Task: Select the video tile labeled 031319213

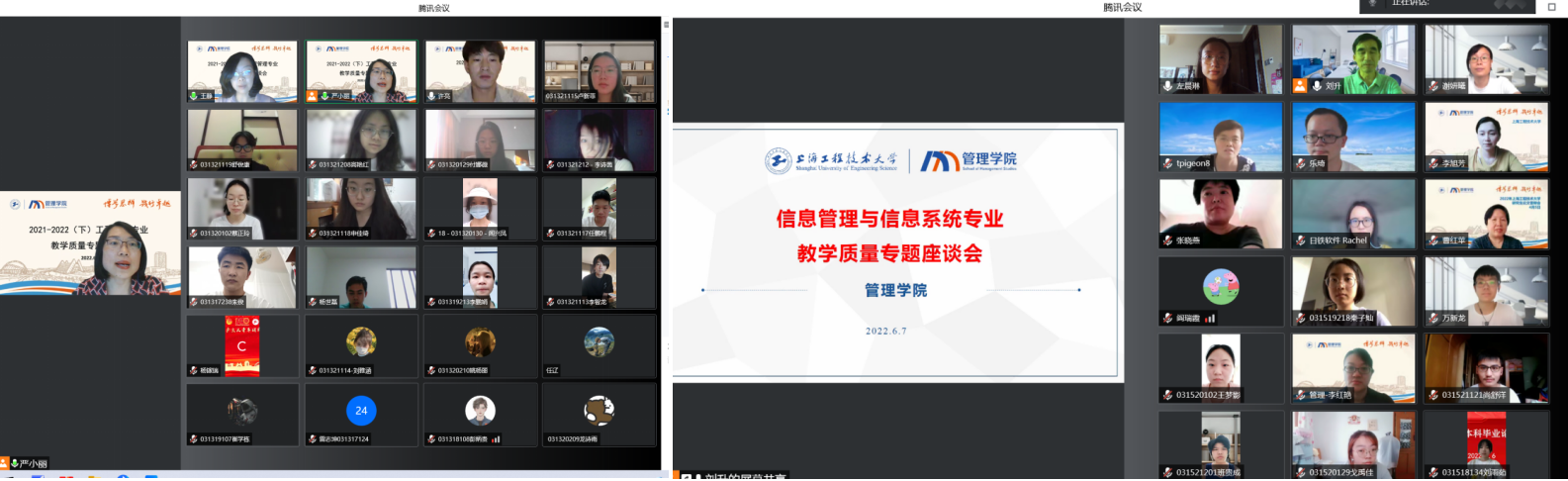Action: pos(480,277)
